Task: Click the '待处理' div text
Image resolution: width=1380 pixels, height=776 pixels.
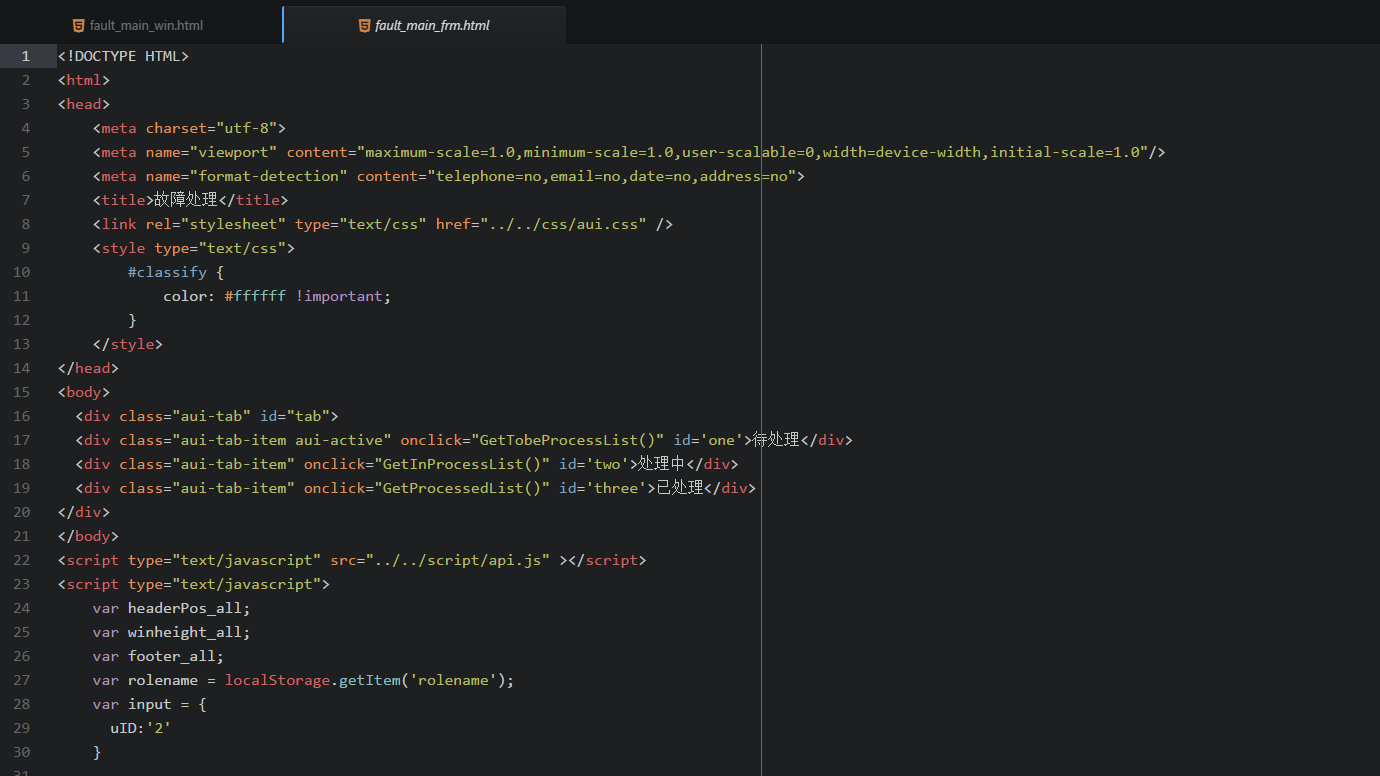Action: click(776, 440)
